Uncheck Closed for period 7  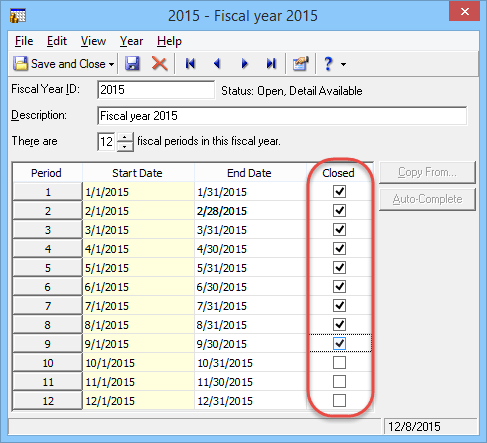coord(339,306)
